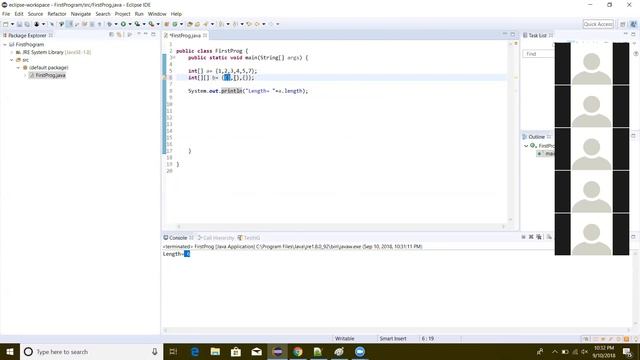This screenshot has width=640, height=360.
Task: Click the Save toolbar icon
Action: 19,24
